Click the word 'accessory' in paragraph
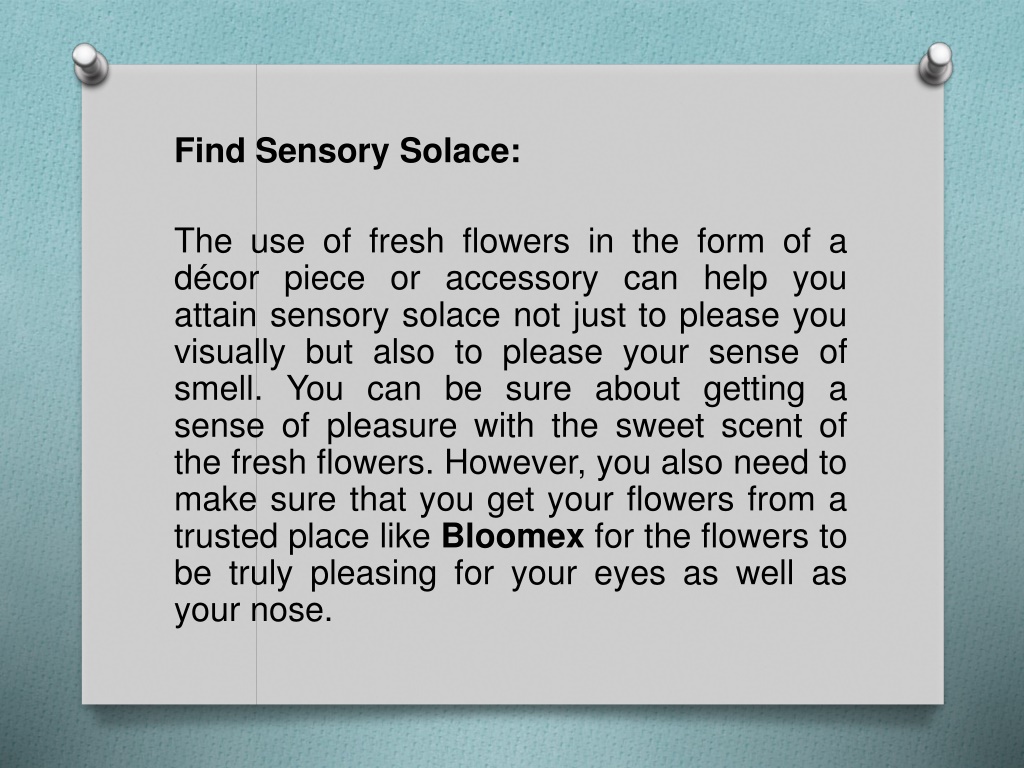The image size is (1024, 768). pyautogui.click(x=521, y=280)
